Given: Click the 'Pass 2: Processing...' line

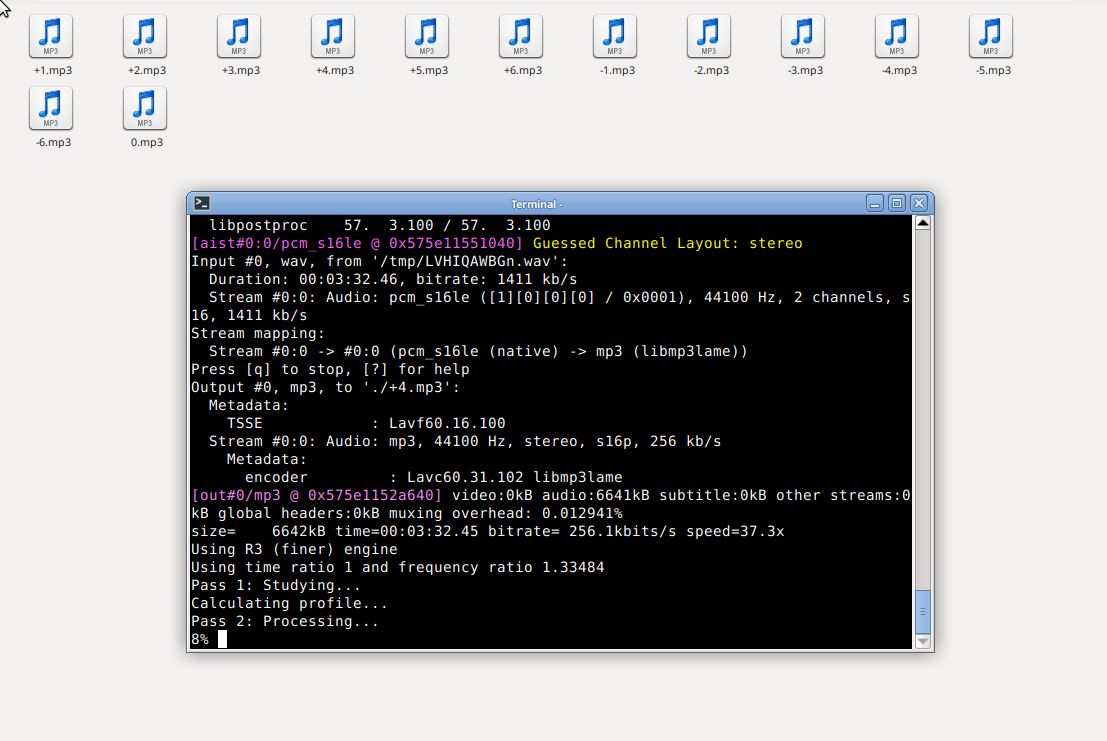Looking at the screenshot, I should click(x=285, y=621).
